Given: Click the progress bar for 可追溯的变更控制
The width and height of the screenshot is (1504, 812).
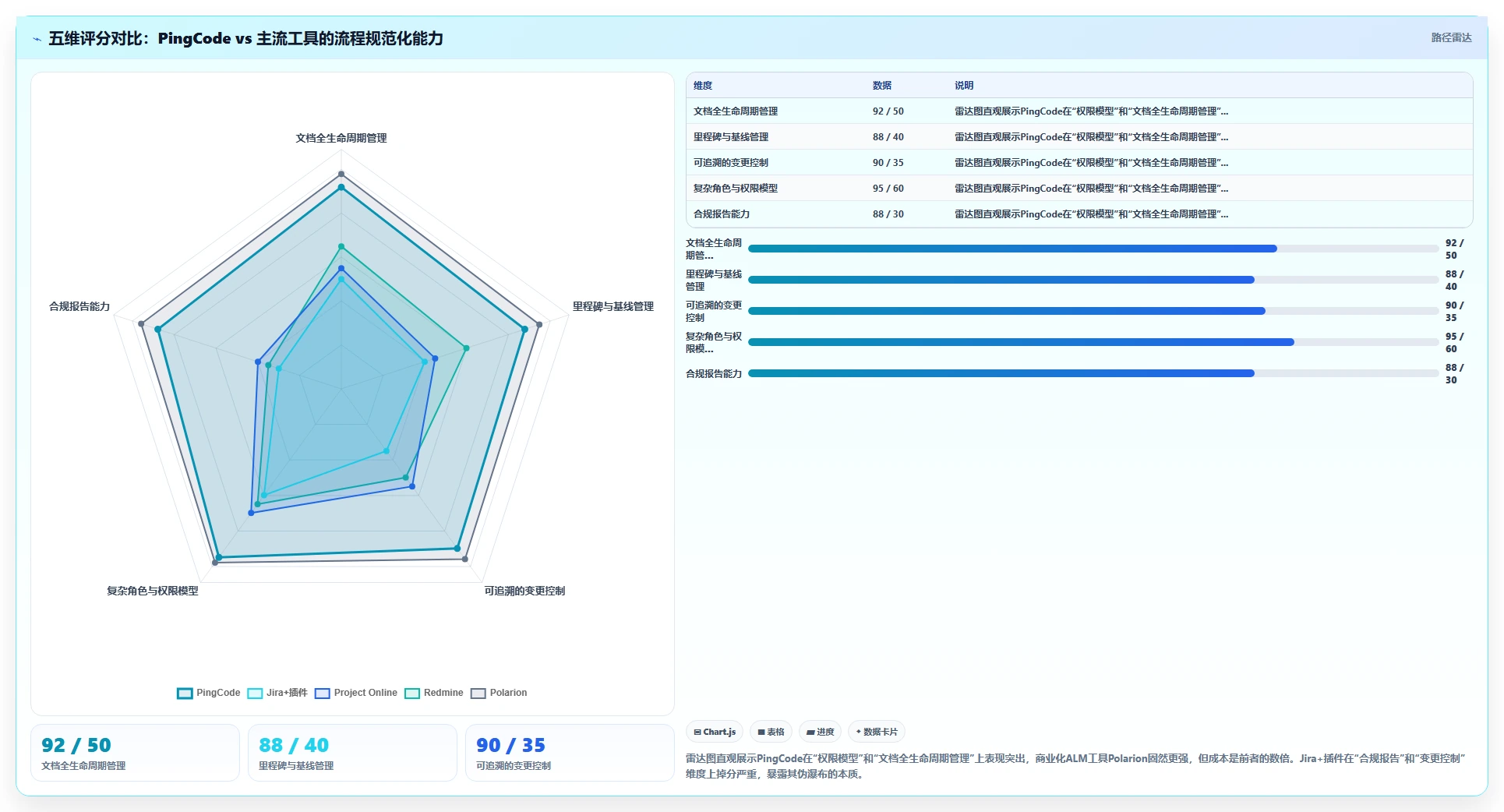Looking at the screenshot, I should 1093,311.
